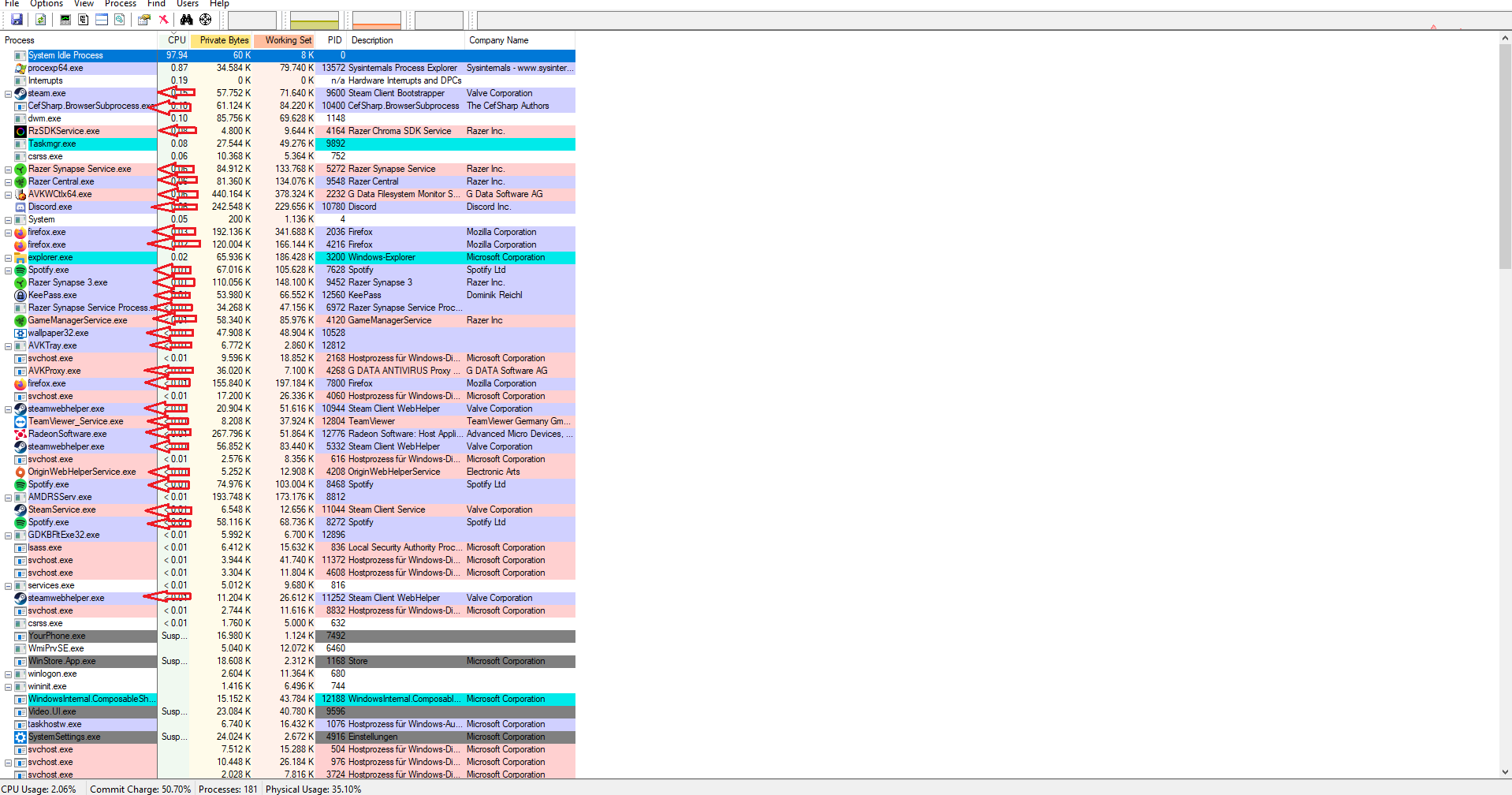Open the Options menu

(47, 4)
